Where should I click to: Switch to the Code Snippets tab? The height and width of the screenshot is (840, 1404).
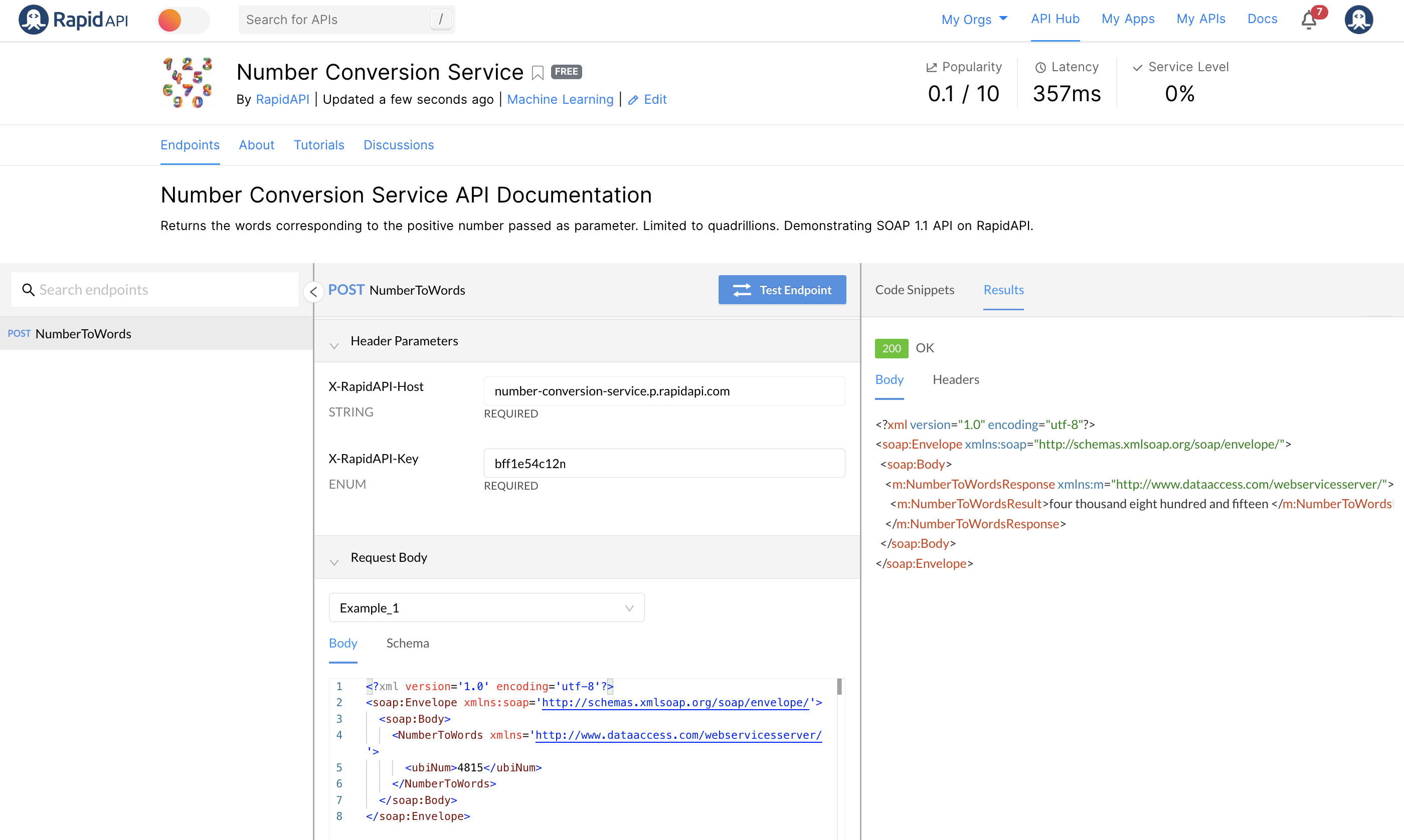point(914,290)
